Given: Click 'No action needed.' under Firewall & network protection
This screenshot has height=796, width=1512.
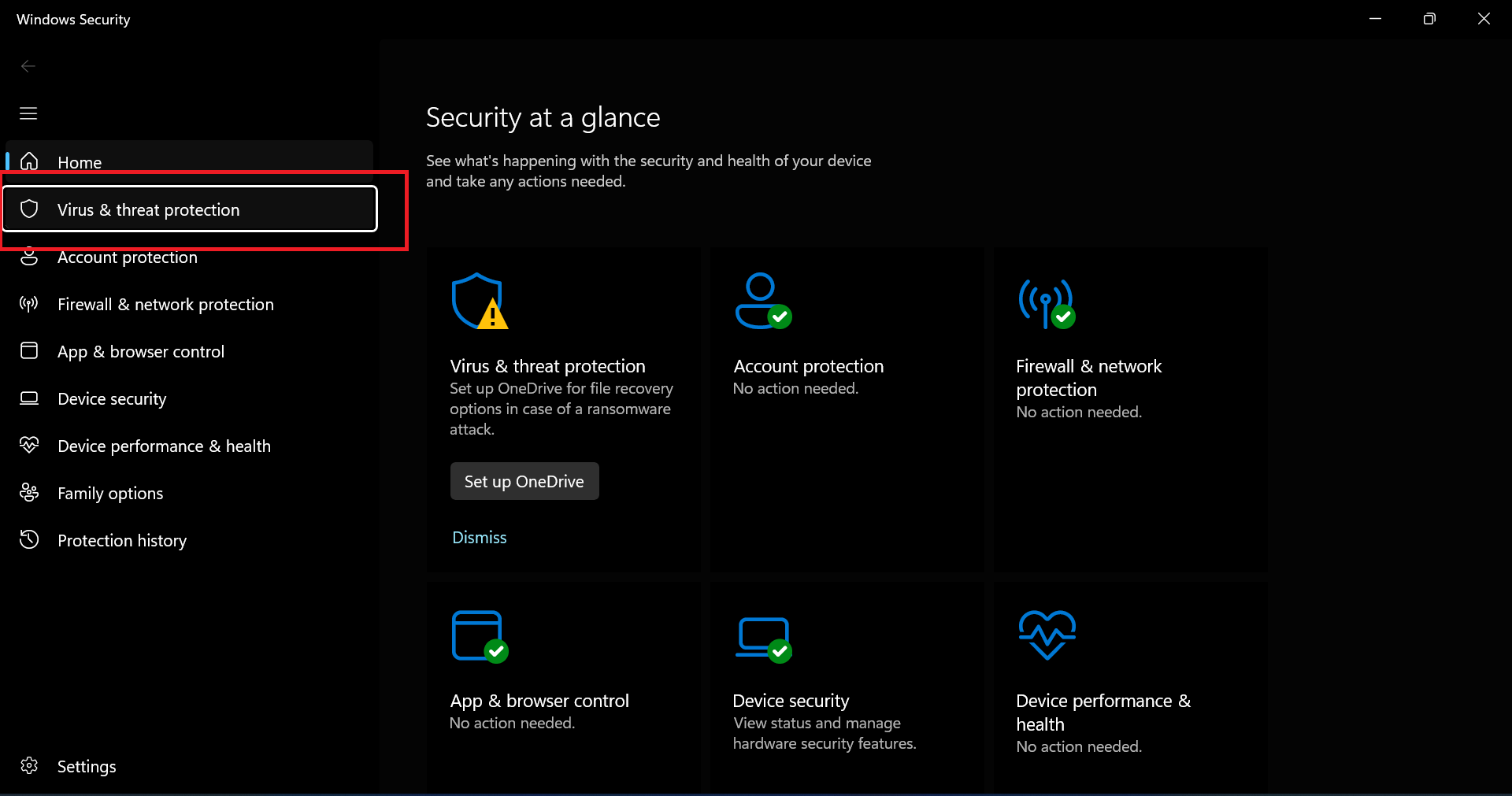Looking at the screenshot, I should 1079,412.
